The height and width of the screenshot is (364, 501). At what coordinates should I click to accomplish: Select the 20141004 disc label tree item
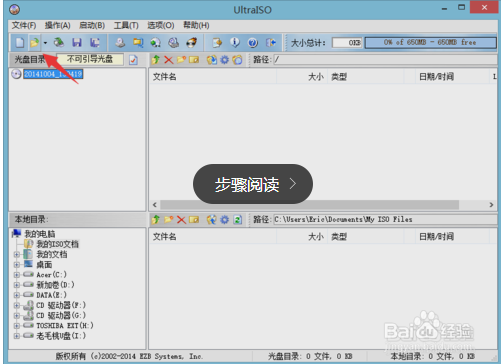coord(53,74)
